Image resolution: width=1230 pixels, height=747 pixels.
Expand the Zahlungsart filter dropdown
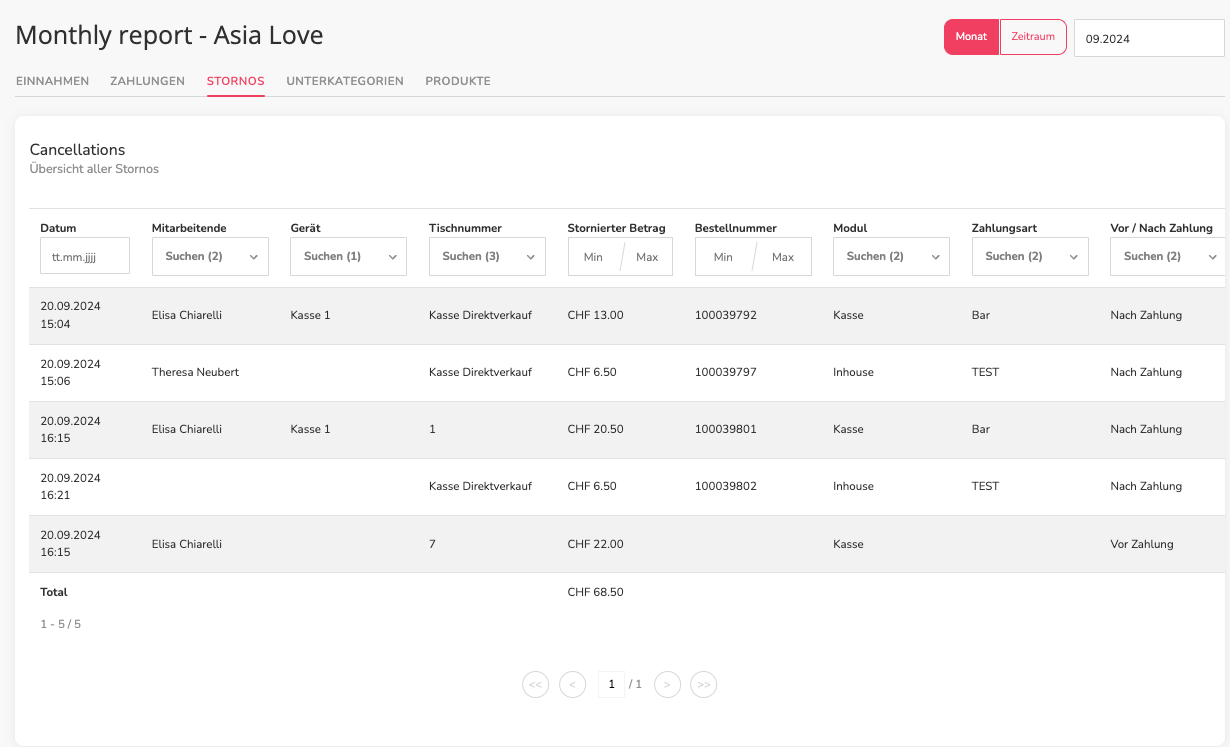(x=1030, y=256)
